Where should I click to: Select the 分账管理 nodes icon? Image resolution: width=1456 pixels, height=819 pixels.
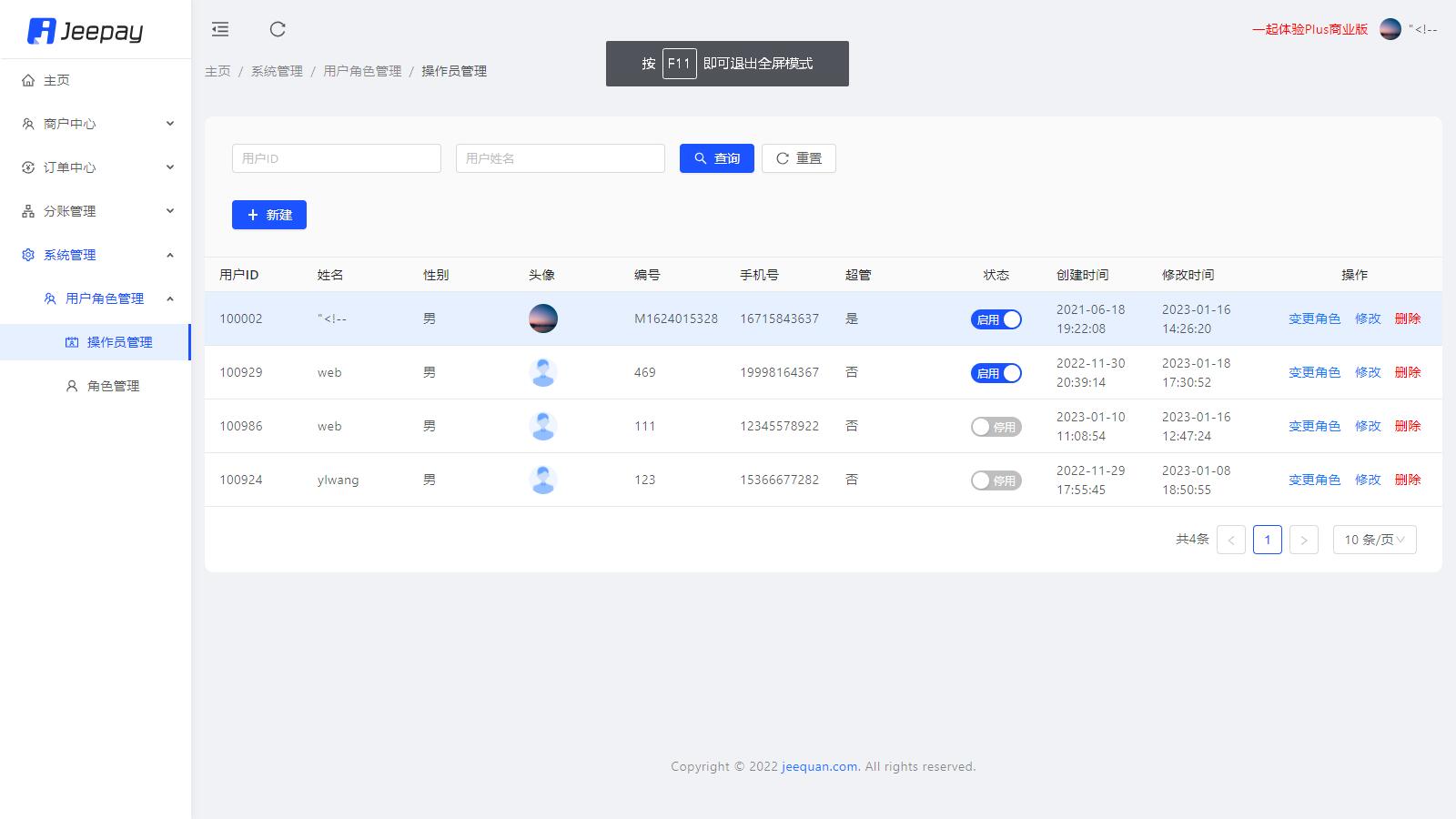pyautogui.click(x=26, y=210)
